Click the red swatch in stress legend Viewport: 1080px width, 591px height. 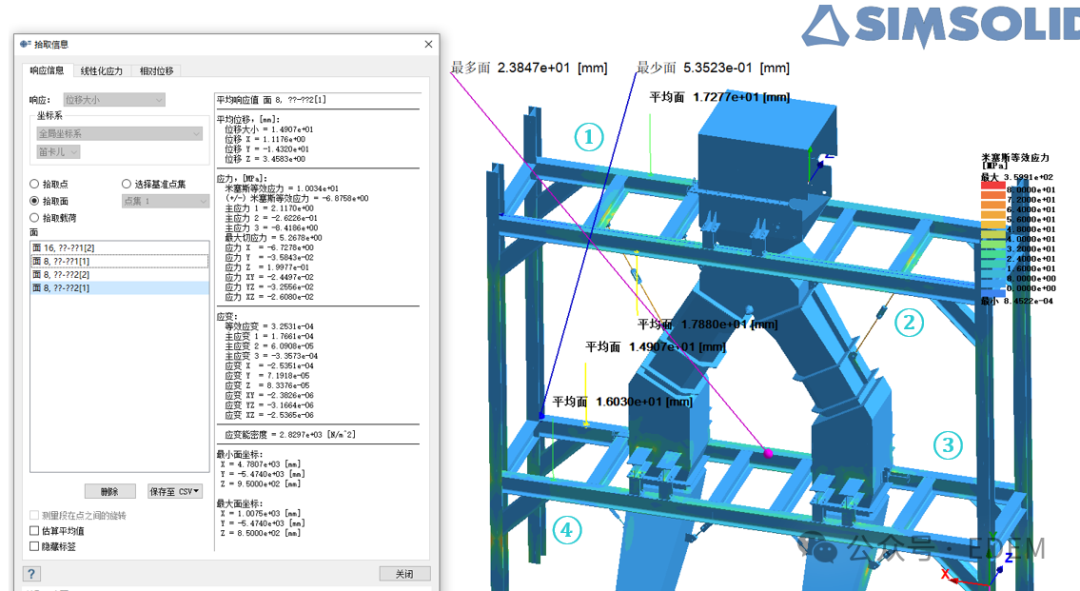tap(992, 185)
